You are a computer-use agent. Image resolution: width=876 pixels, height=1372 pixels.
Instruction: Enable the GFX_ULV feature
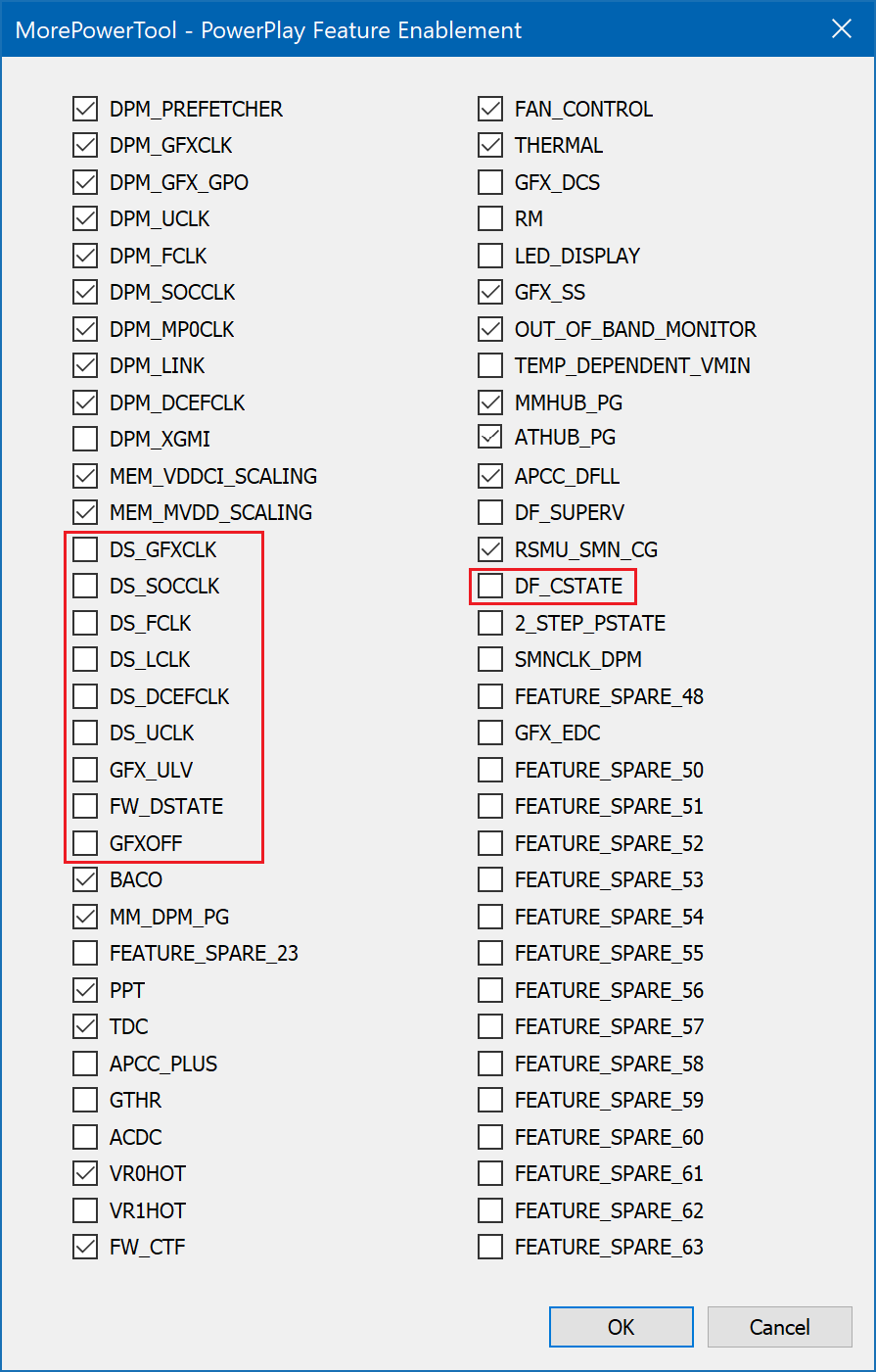click(86, 770)
